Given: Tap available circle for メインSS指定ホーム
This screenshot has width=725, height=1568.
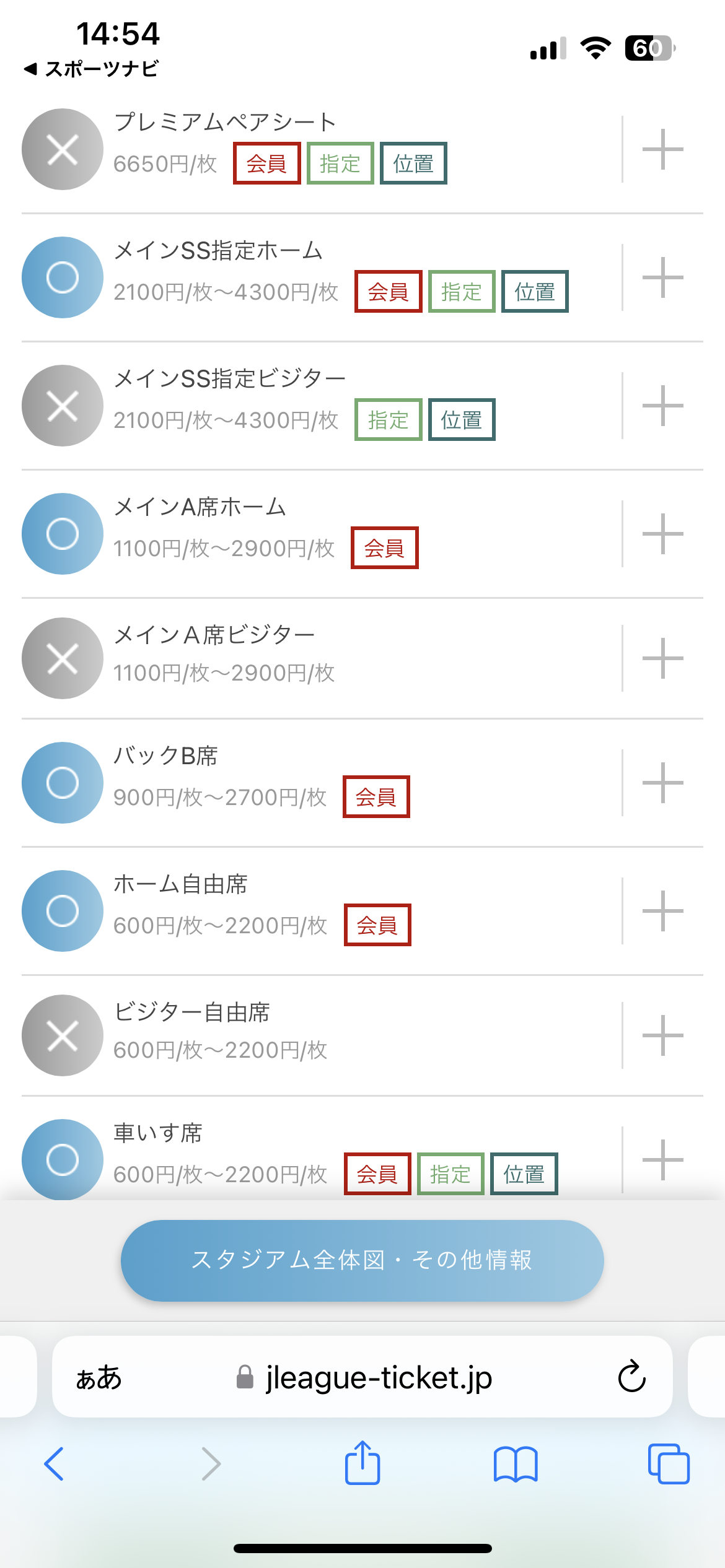Looking at the screenshot, I should point(63,277).
